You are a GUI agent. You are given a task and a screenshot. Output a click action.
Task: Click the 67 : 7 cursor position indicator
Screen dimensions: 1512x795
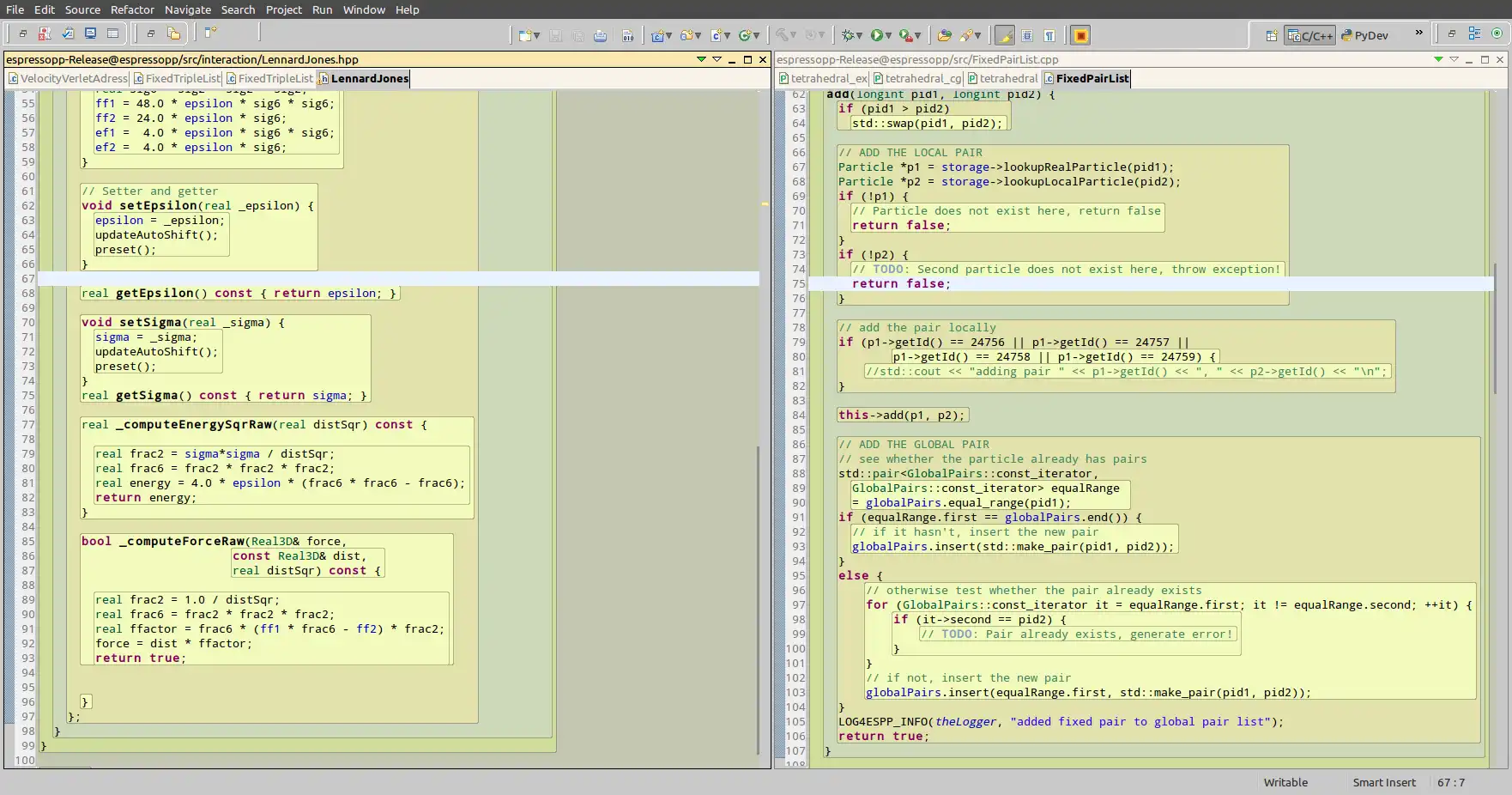click(x=1451, y=782)
